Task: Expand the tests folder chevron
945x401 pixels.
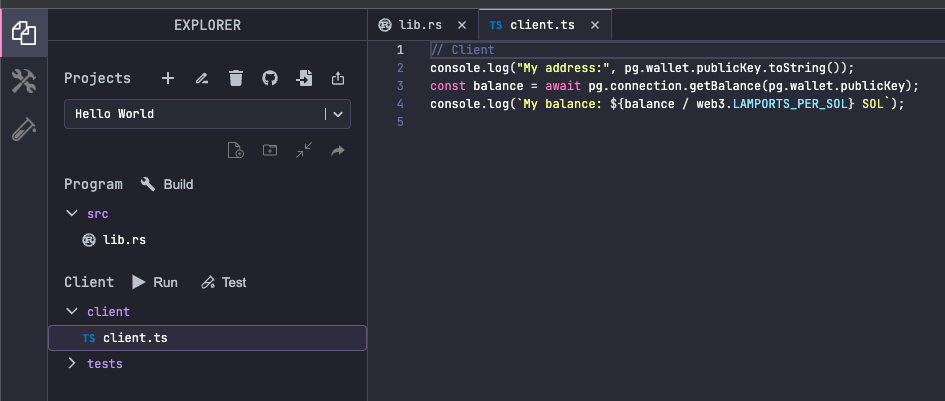Action: pos(72,363)
